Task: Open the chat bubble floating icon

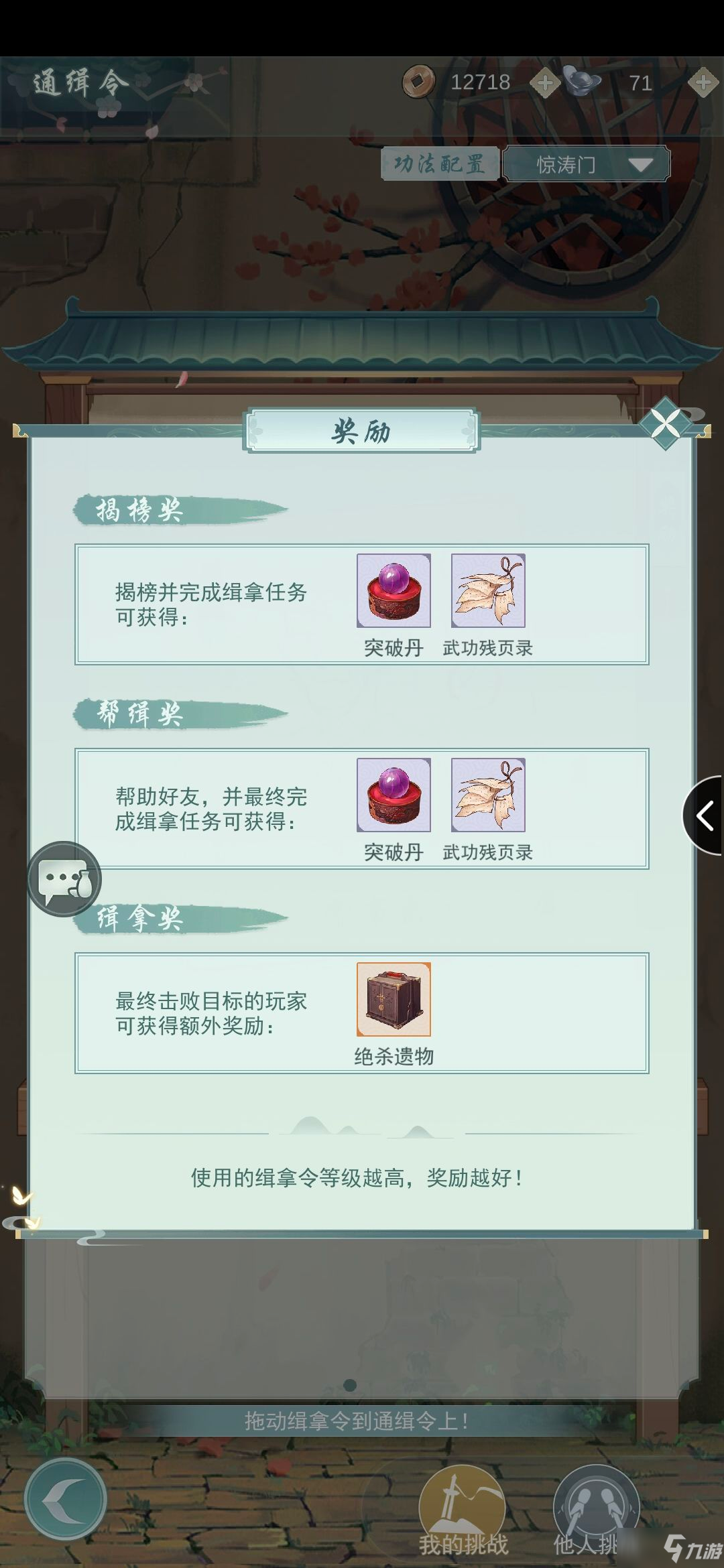Action: click(x=64, y=878)
